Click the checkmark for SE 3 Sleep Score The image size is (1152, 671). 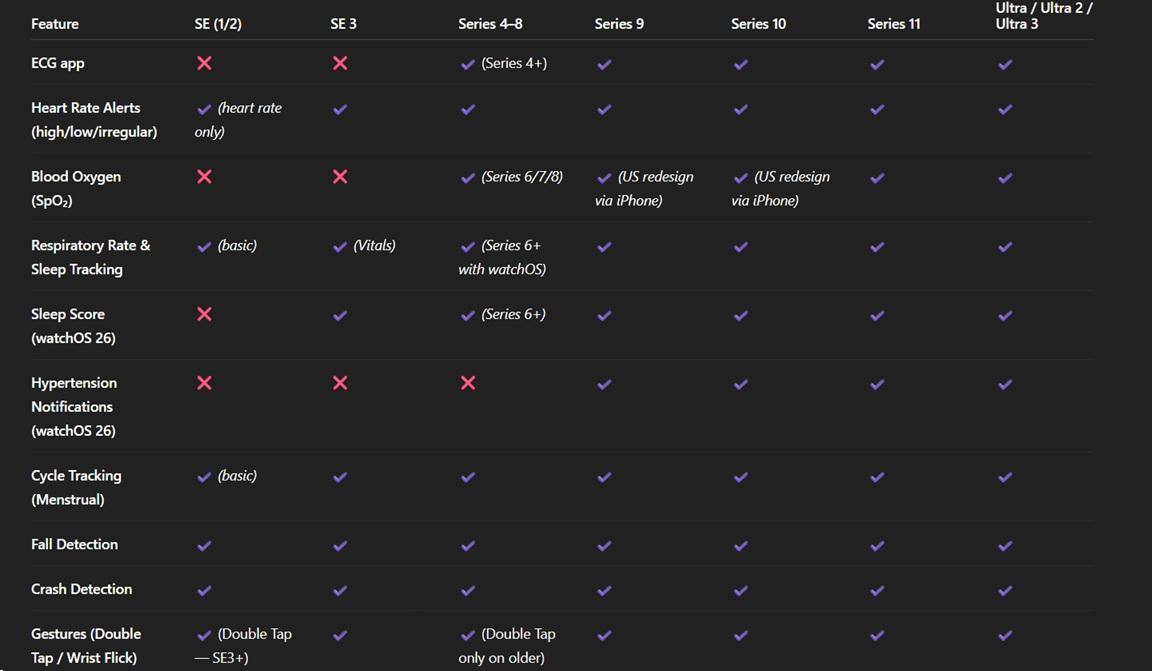[340, 315]
